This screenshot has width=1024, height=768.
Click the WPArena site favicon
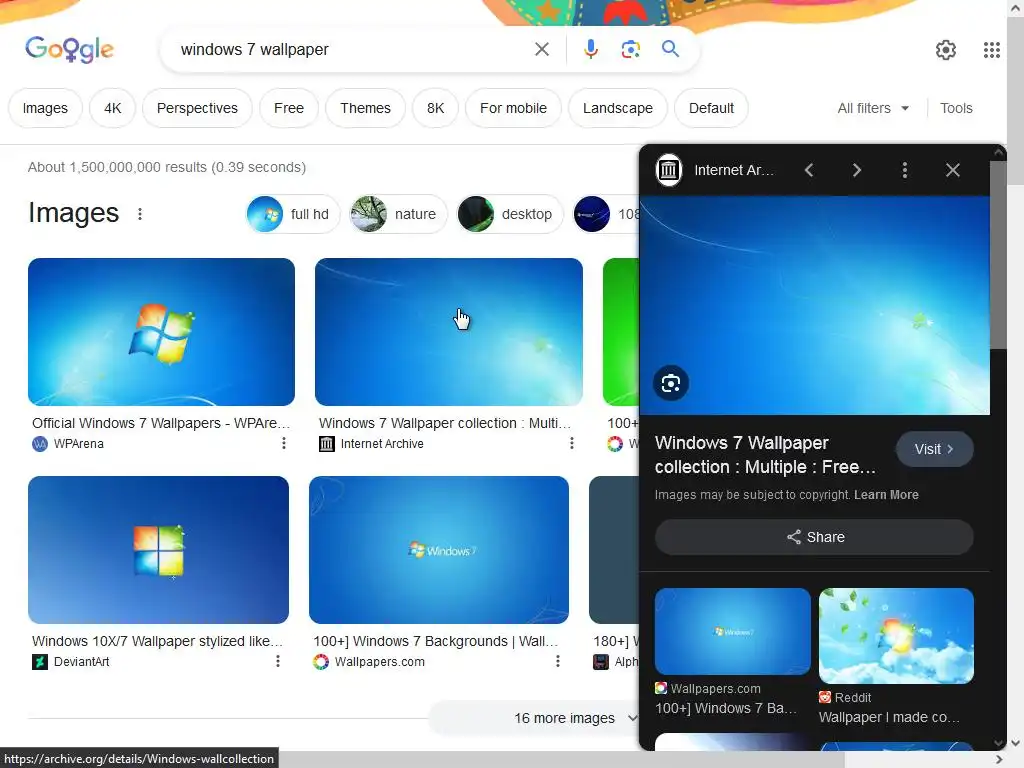pos(40,444)
